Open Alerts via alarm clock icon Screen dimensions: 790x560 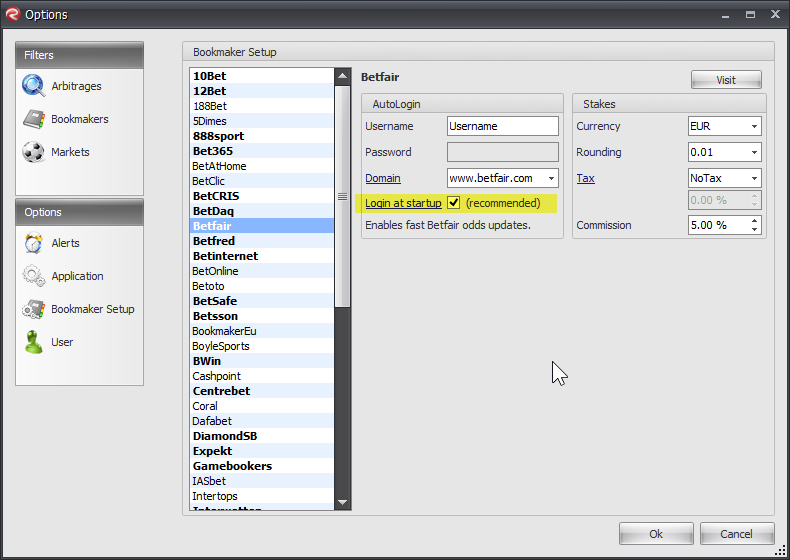click(33, 243)
